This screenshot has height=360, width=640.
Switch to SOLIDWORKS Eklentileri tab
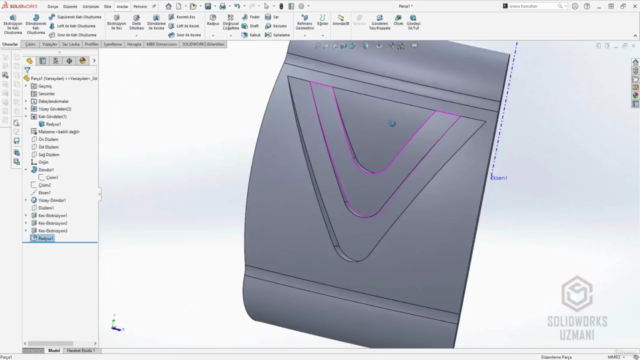pyautogui.click(x=203, y=44)
